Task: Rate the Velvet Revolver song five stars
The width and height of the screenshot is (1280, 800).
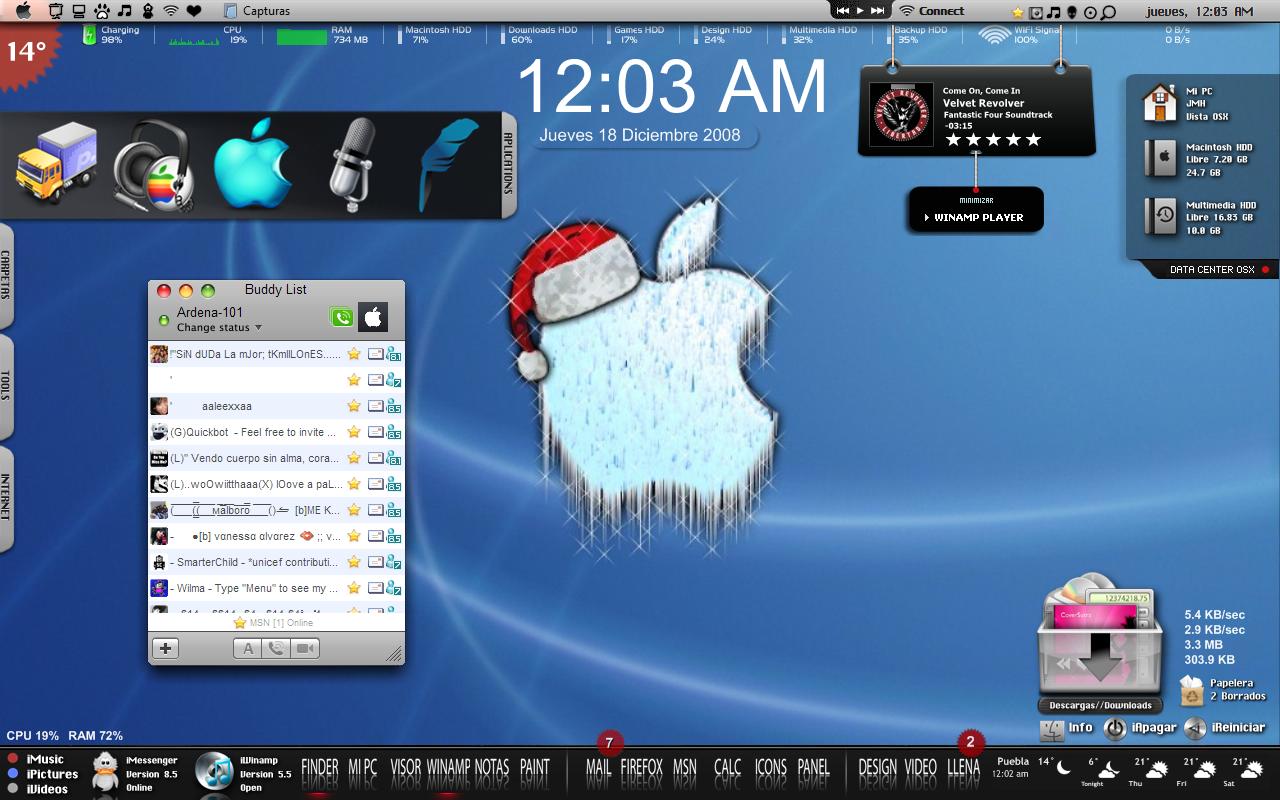Action: pyautogui.click(x=1034, y=140)
